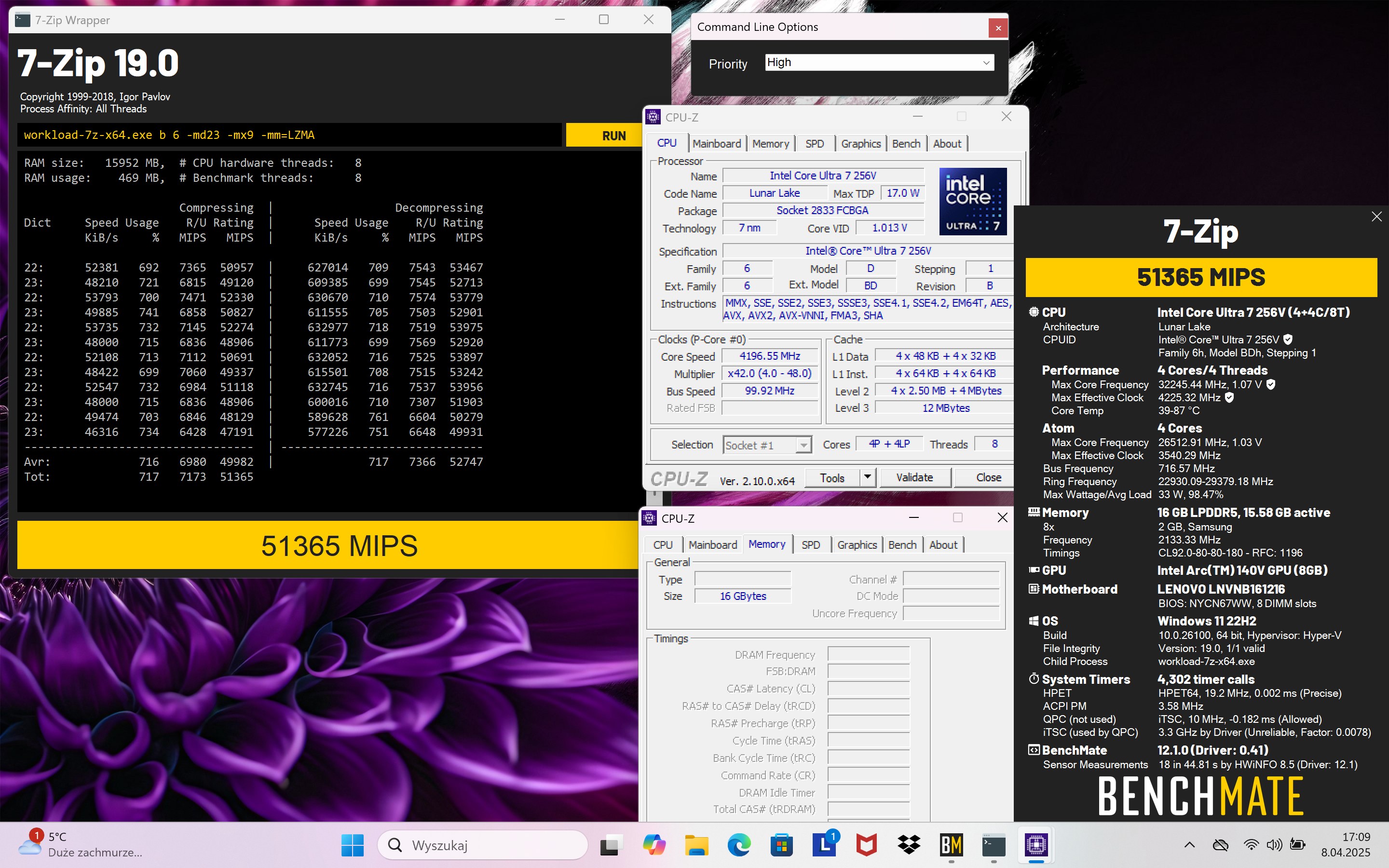The height and width of the screenshot is (868, 1389).
Task: Click the Tools button in CPU-Z
Action: pos(831,477)
